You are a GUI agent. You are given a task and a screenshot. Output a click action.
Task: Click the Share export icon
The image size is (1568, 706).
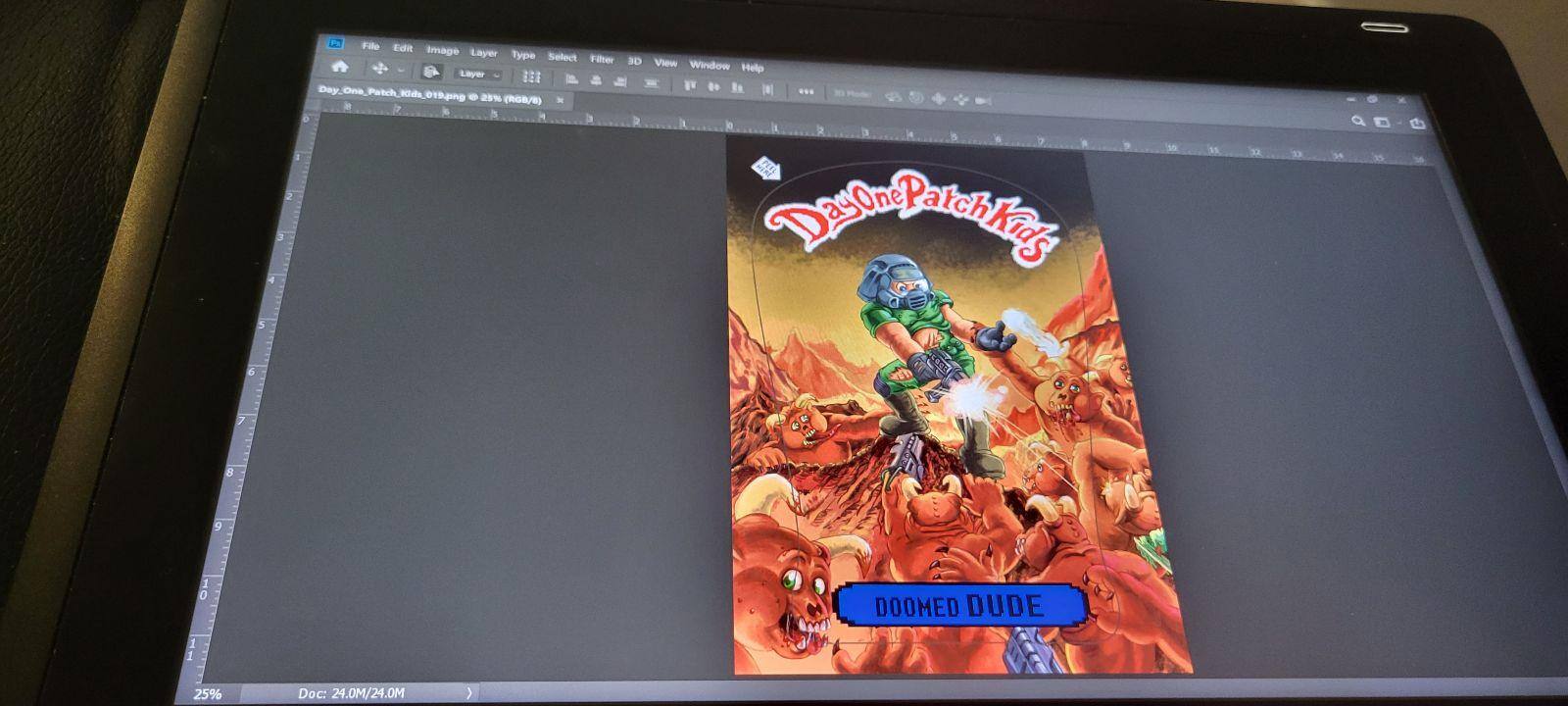pos(1416,124)
